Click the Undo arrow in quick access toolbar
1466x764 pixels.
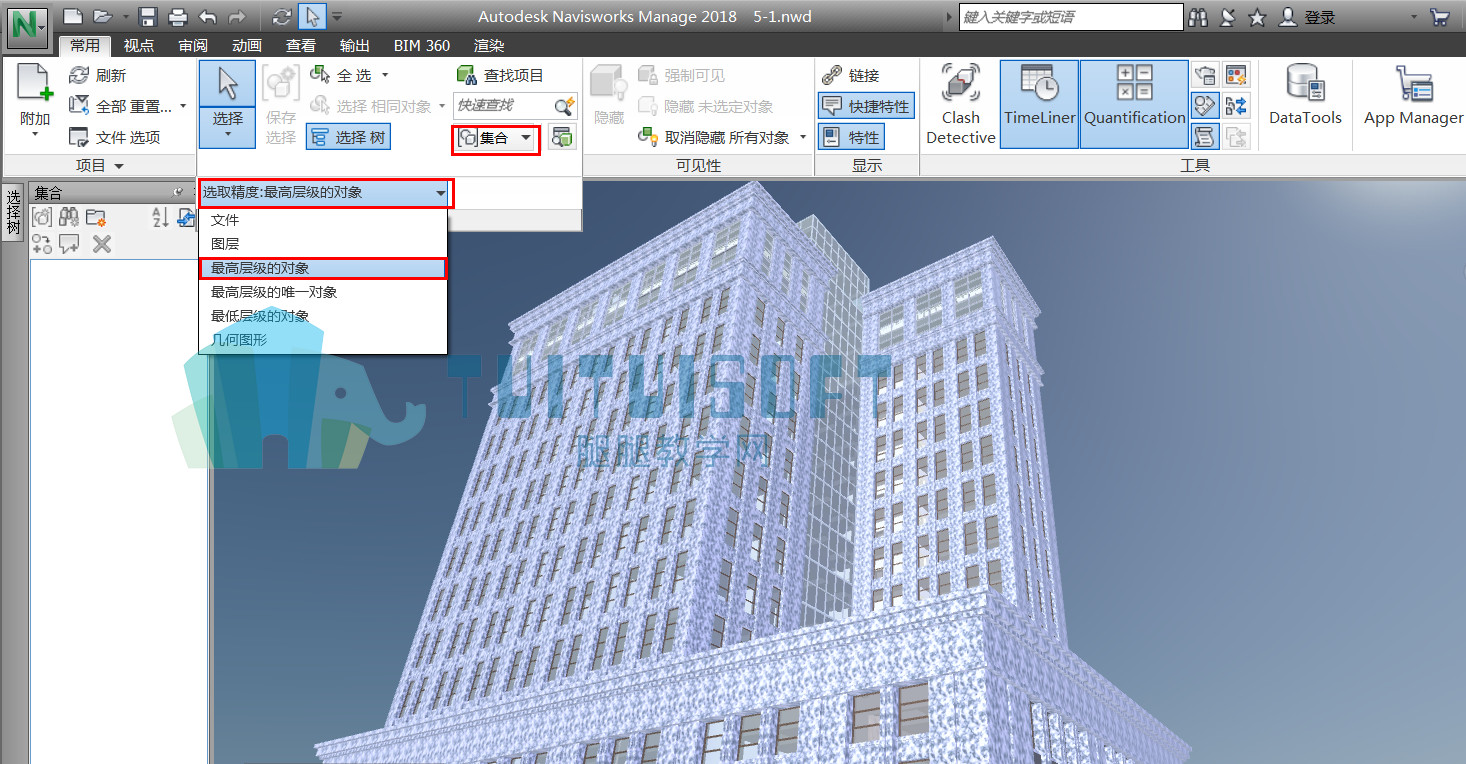[208, 17]
